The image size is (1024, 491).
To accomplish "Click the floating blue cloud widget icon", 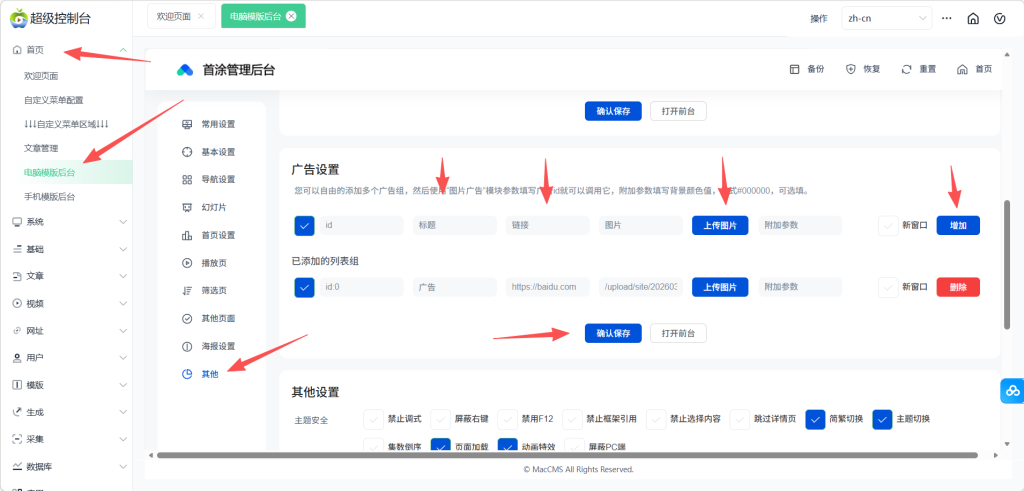I will point(1012,390).
